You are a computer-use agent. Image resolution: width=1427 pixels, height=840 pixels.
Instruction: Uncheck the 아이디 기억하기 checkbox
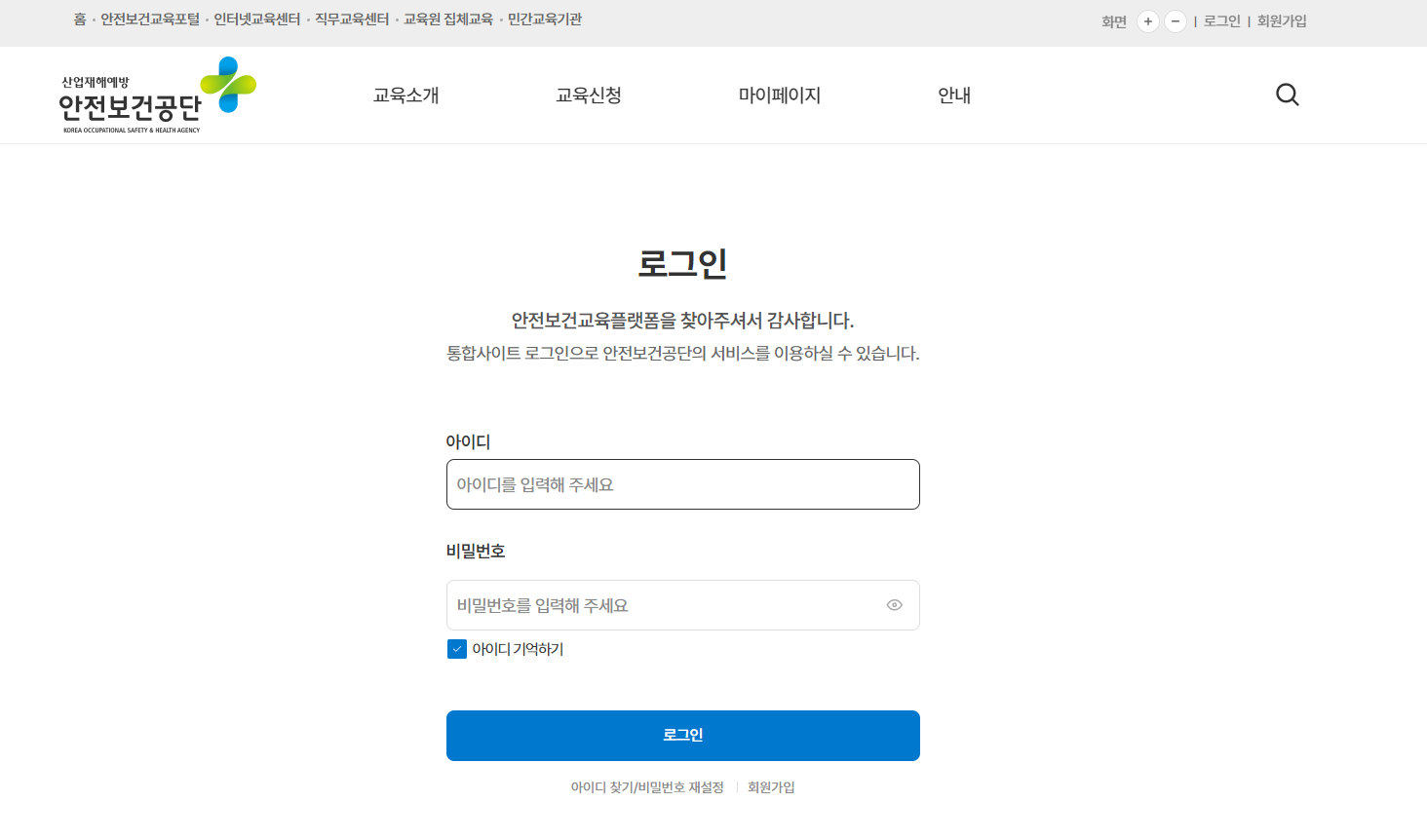click(x=456, y=648)
